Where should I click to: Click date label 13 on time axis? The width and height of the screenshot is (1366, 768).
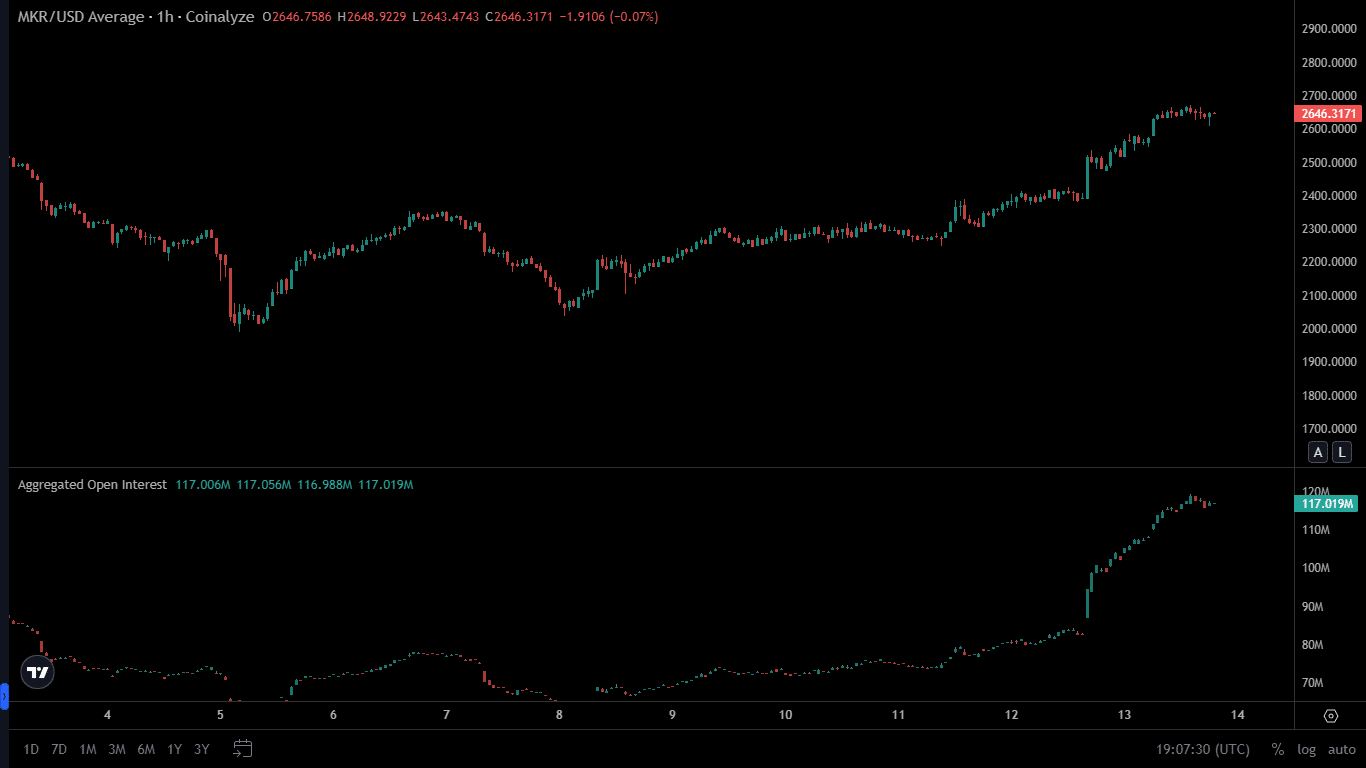(1124, 715)
